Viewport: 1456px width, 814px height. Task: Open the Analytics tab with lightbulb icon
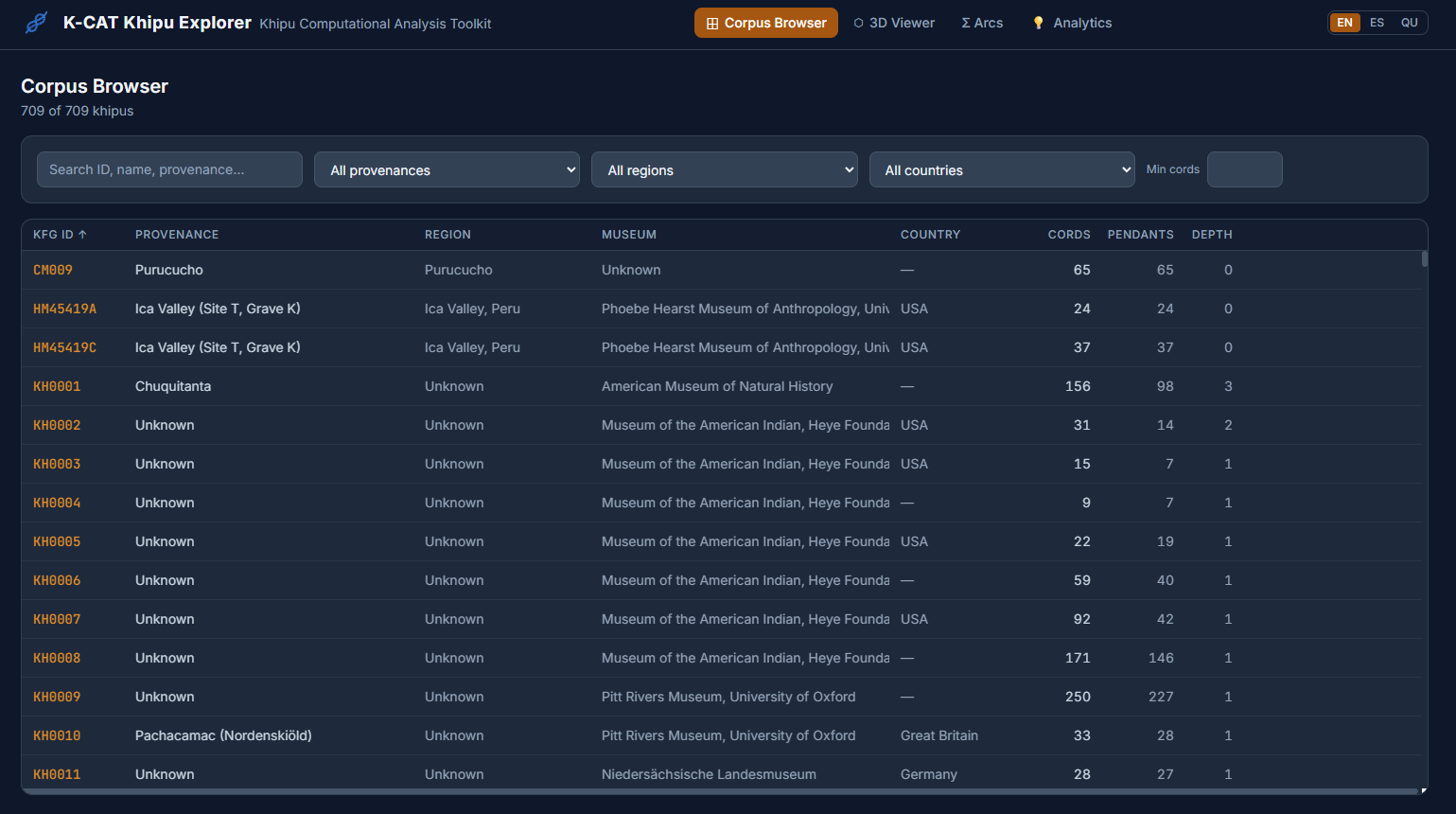pos(1071,23)
